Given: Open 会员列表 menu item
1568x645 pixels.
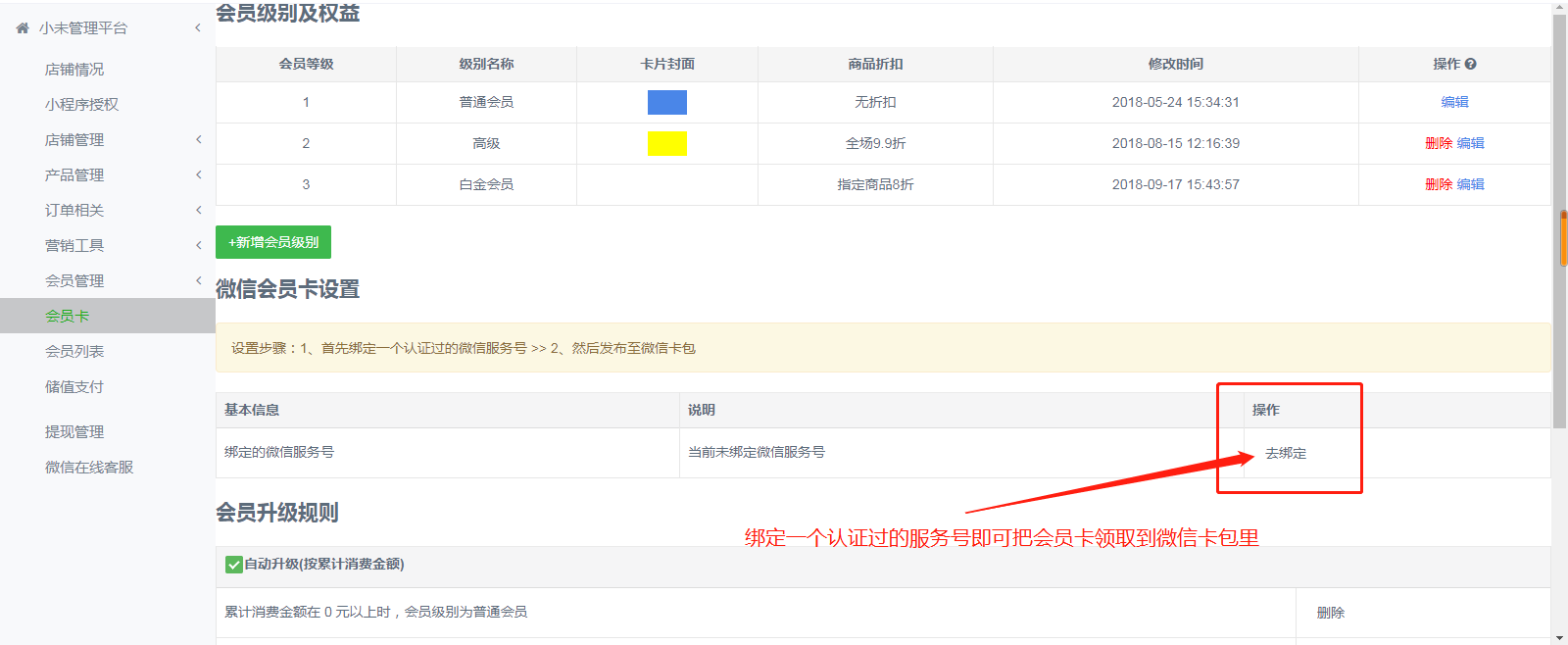Looking at the screenshot, I should pos(74,352).
